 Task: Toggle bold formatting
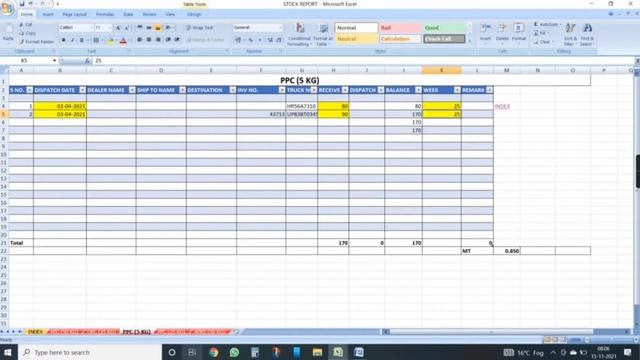[63, 40]
